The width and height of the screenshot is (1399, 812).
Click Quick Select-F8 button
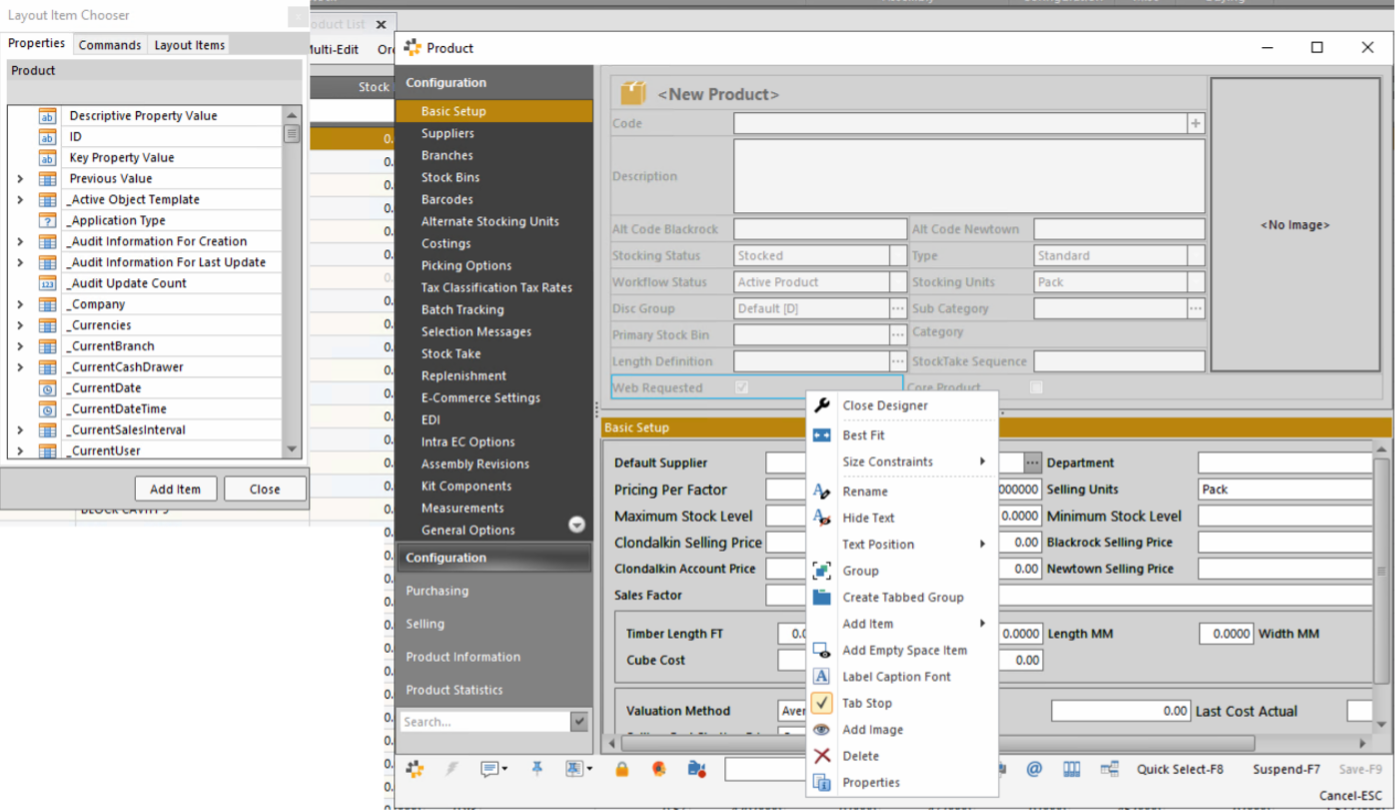(1180, 769)
